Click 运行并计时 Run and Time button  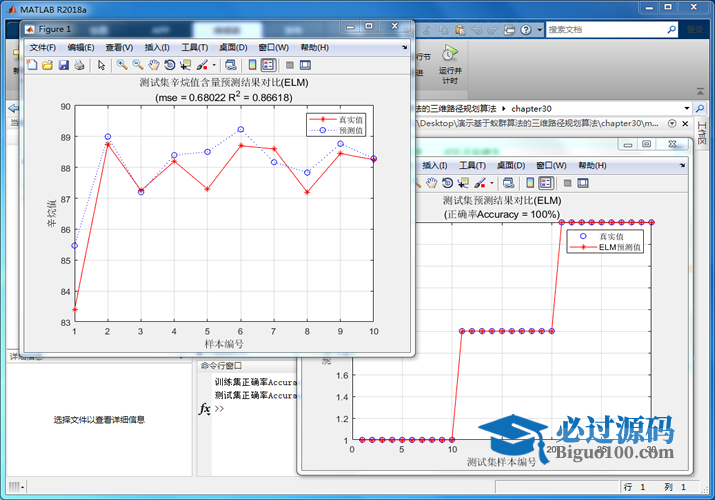(450, 64)
